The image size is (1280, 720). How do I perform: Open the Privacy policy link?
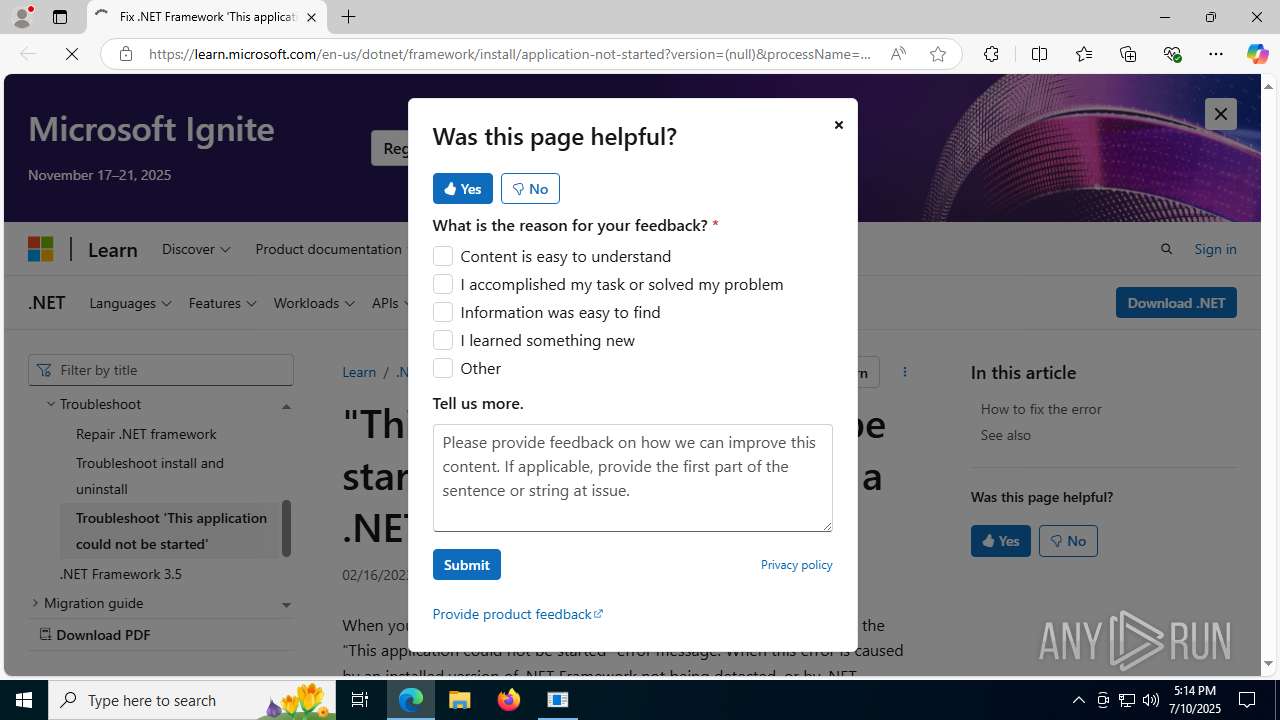point(796,565)
